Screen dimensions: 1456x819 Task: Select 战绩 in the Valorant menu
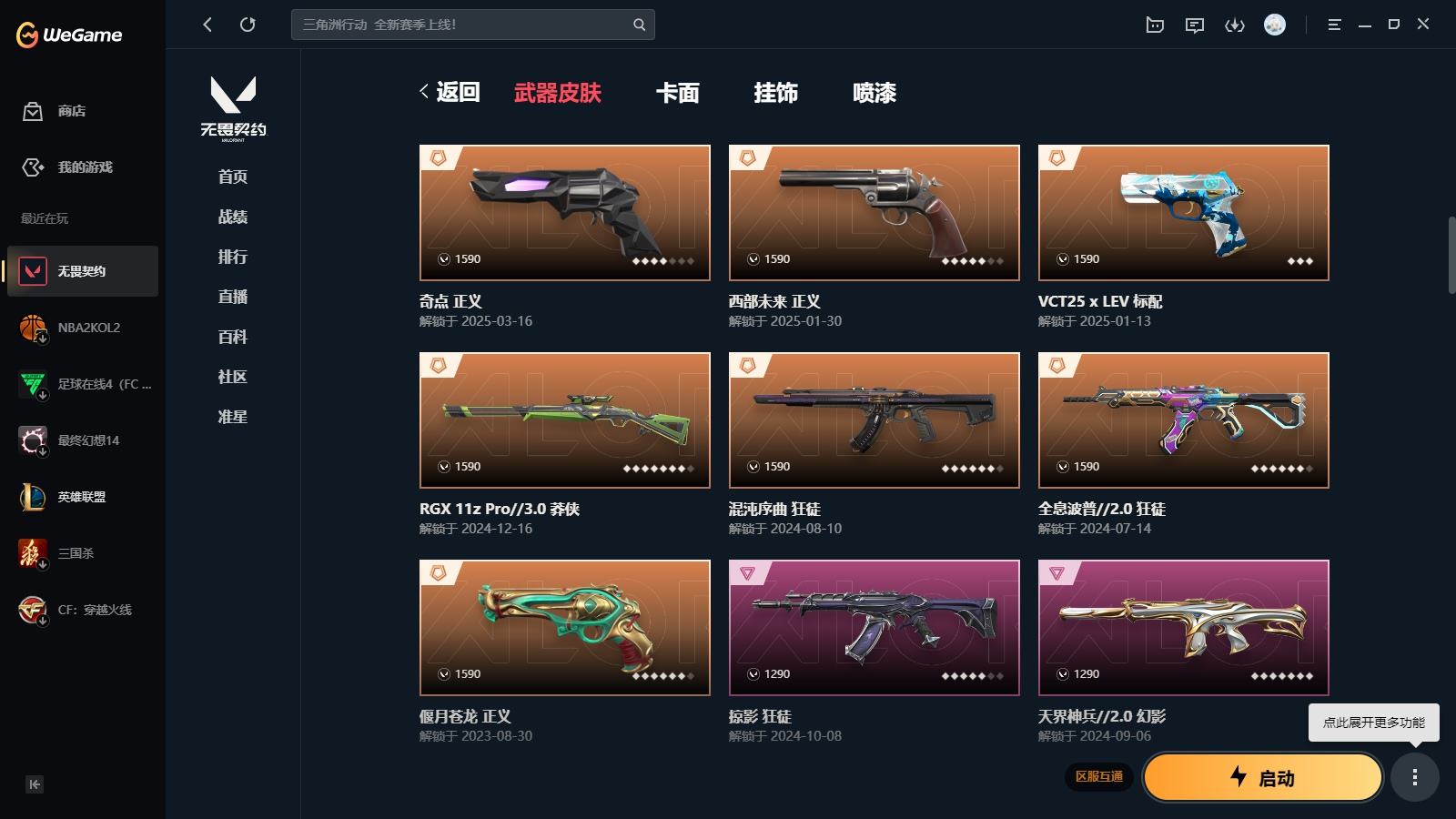[x=233, y=217]
